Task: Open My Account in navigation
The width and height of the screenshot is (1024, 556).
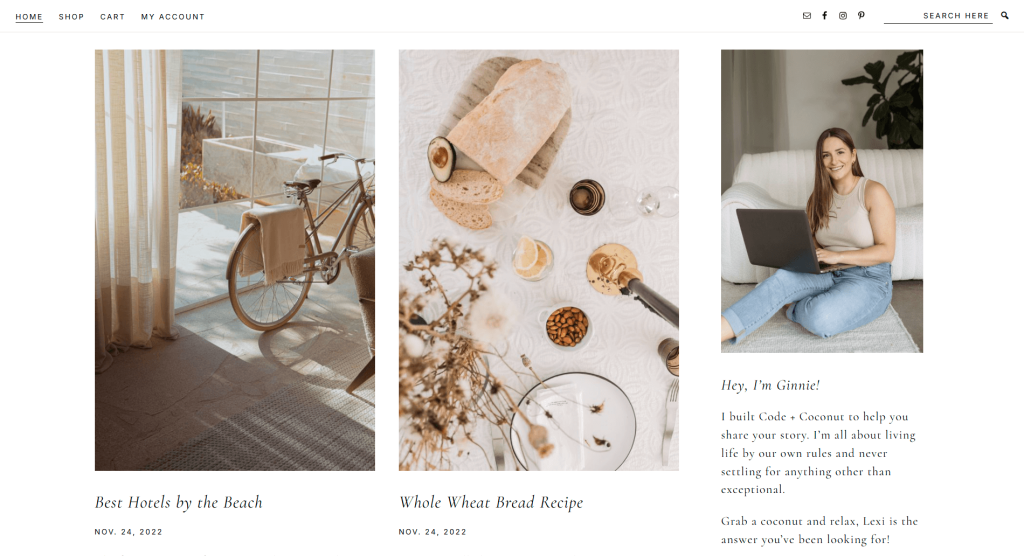Action: 172,17
